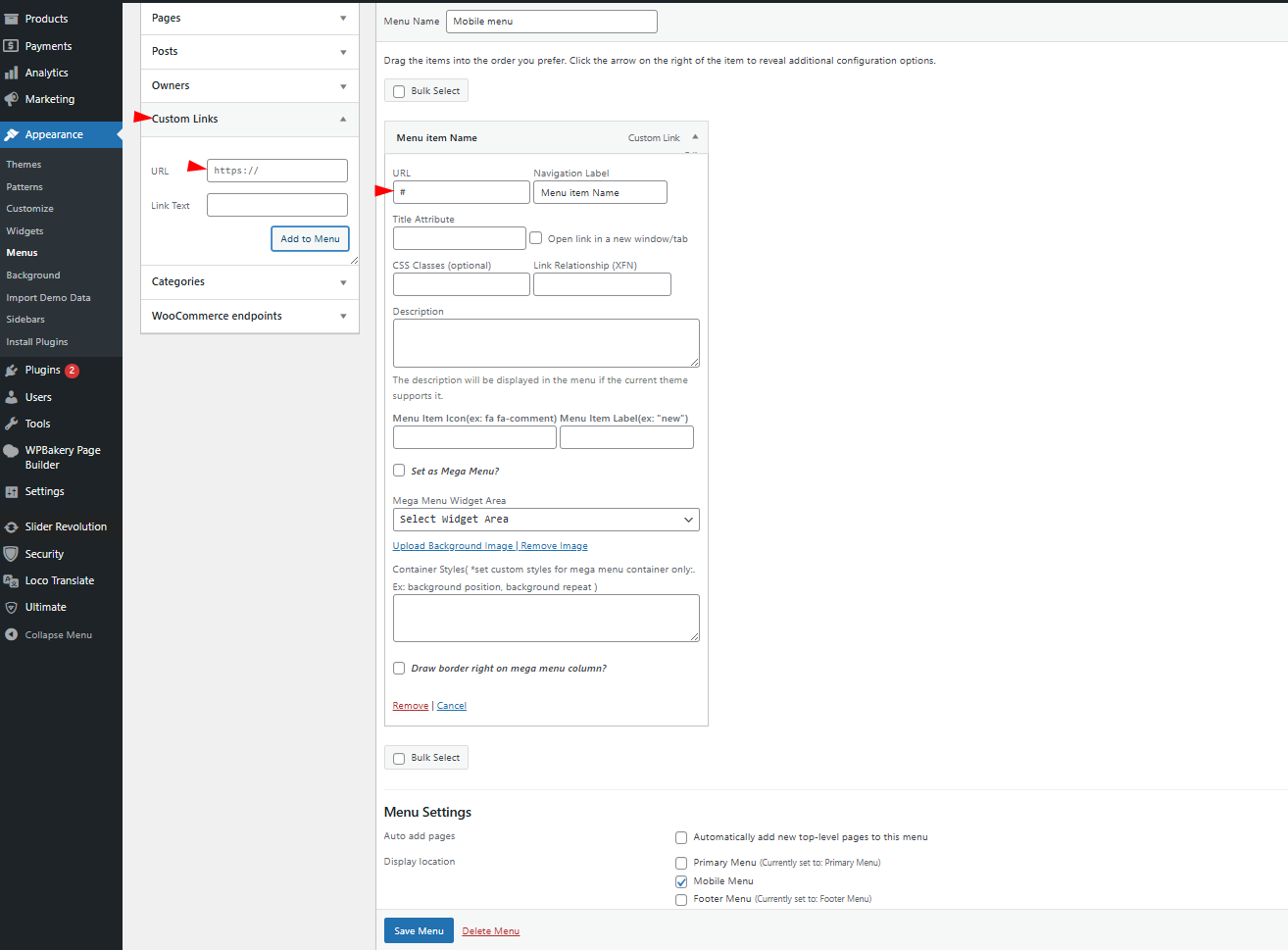
Task: Expand the Categories panel
Action: point(250,282)
